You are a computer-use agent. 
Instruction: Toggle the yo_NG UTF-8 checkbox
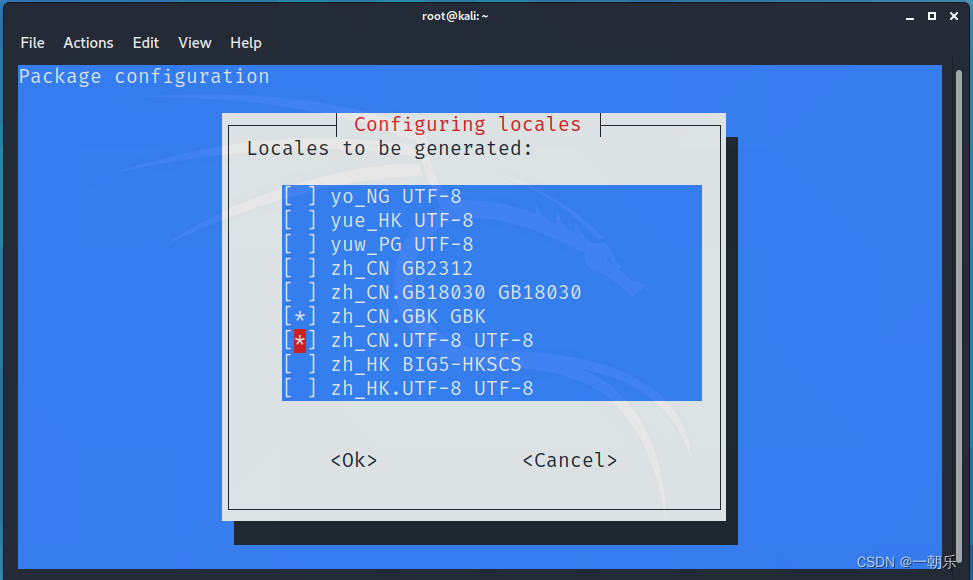[300, 197]
